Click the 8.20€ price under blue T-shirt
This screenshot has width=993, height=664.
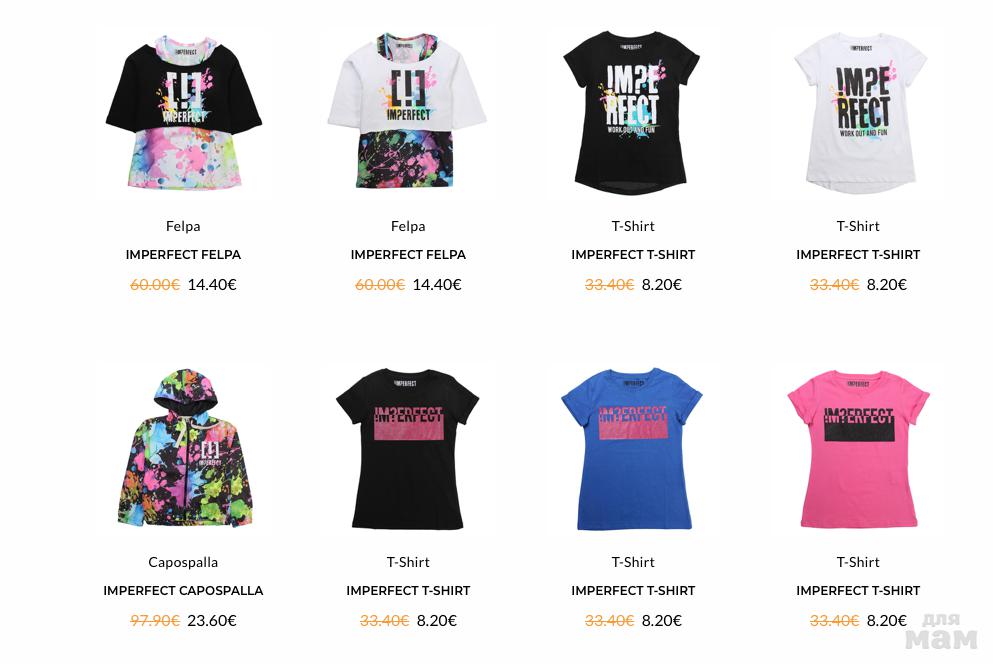coord(662,620)
